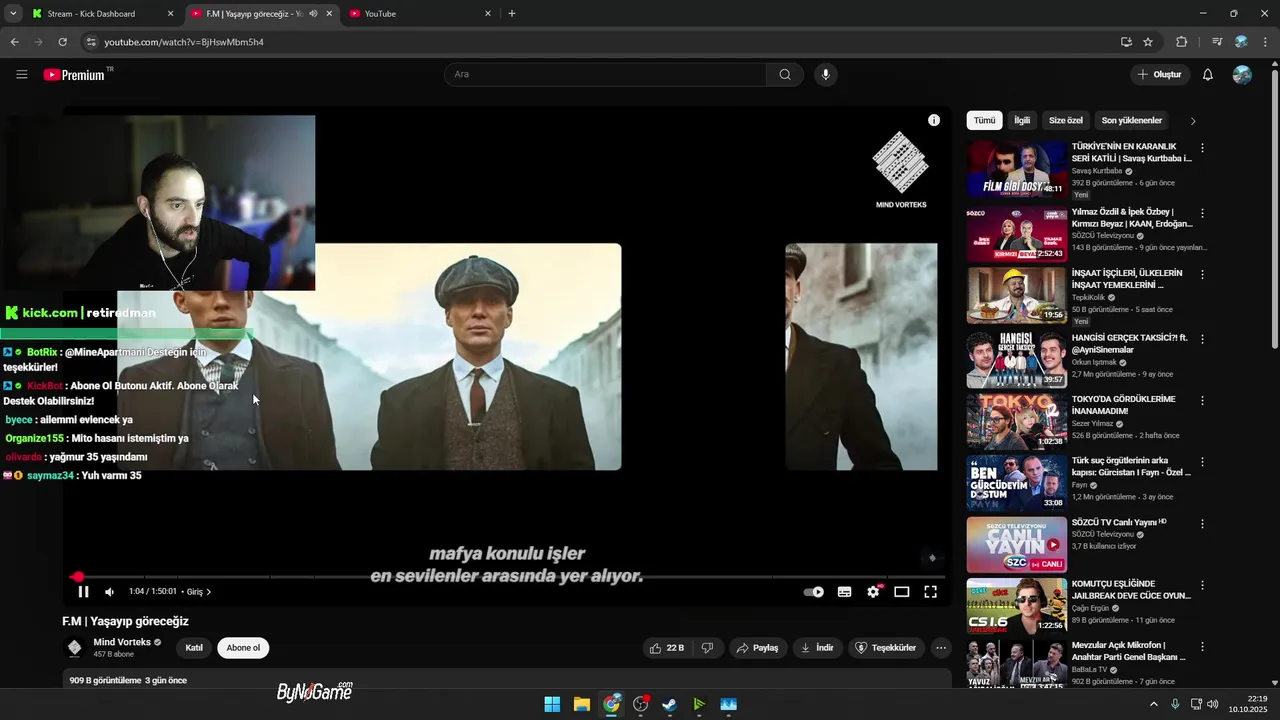Show video info card icon
Image resolution: width=1280 pixels, height=720 pixels.
tap(933, 120)
